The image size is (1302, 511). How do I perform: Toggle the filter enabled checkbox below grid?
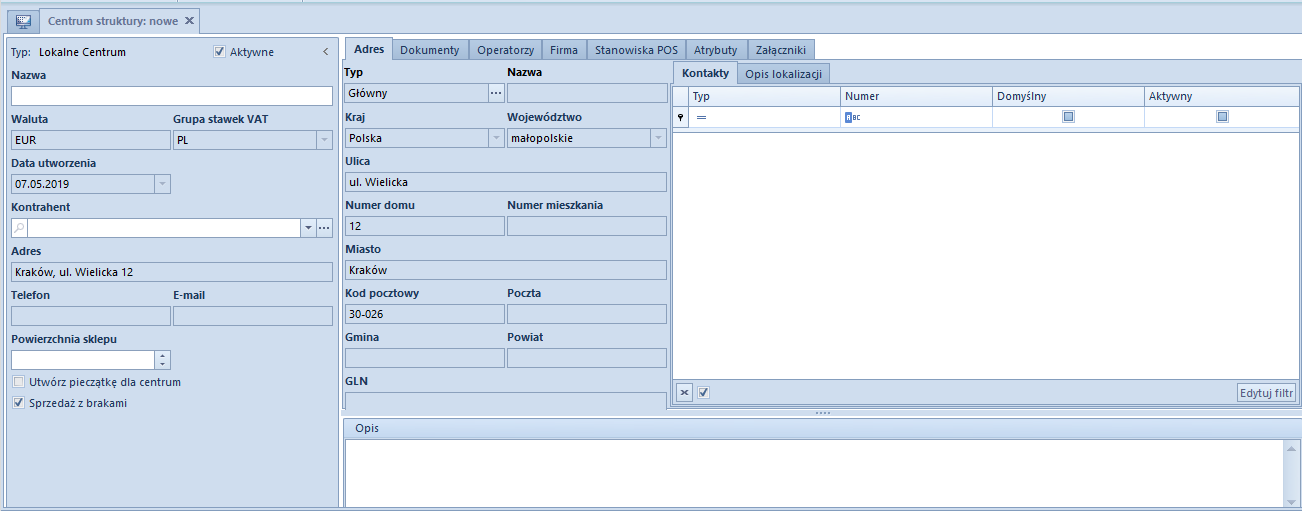pyautogui.click(x=703, y=393)
